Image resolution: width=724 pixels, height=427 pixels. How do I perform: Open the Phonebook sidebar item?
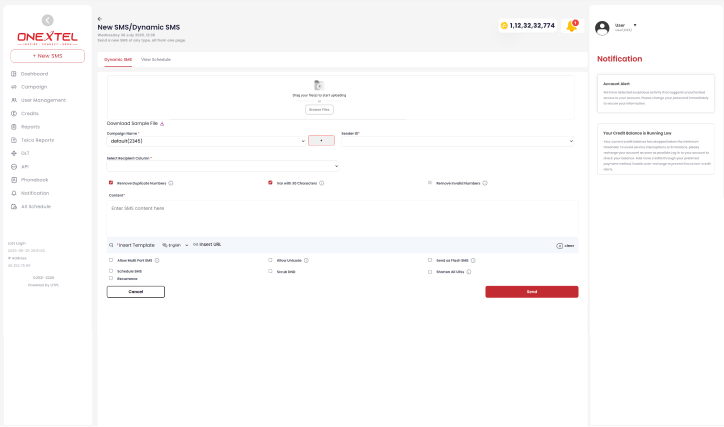coord(34,180)
